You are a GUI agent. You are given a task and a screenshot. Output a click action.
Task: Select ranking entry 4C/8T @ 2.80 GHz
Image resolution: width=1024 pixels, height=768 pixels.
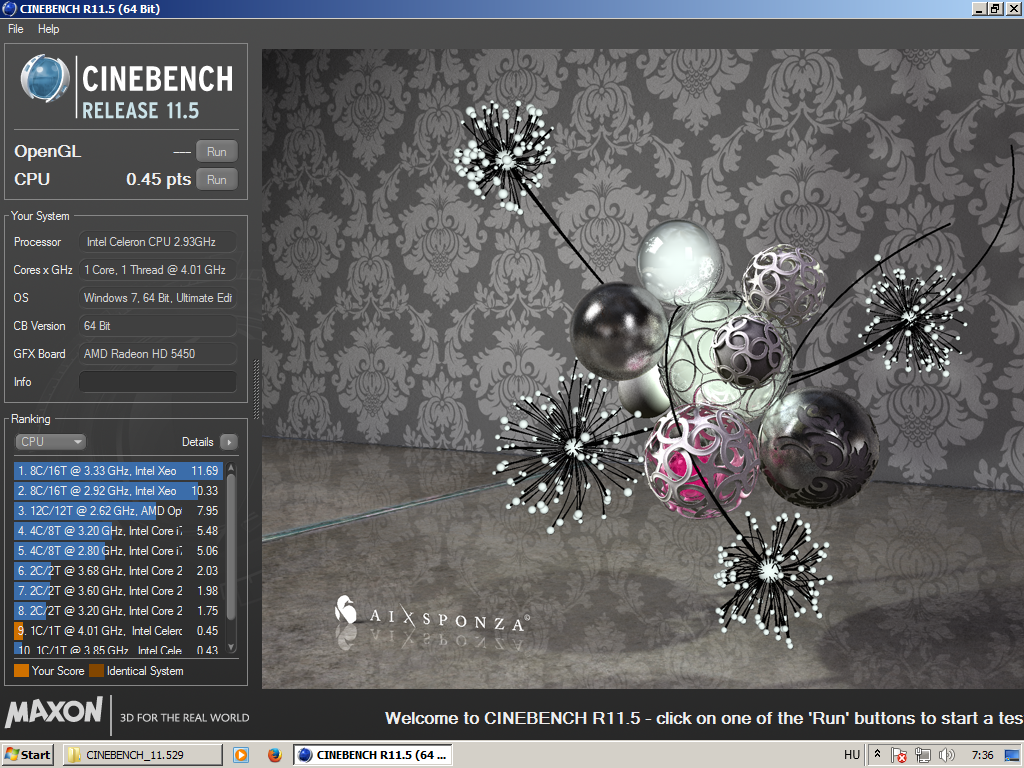[118, 551]
